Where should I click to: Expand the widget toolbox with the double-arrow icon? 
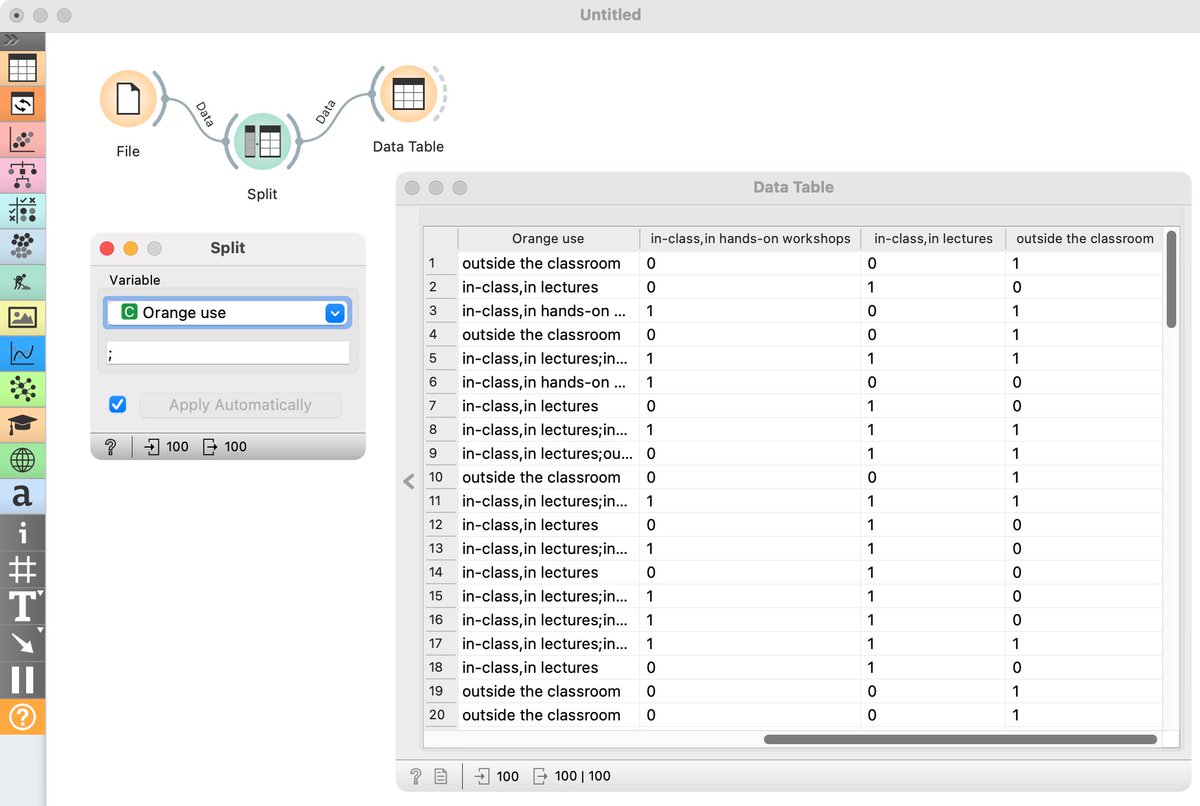pos(12,41)
